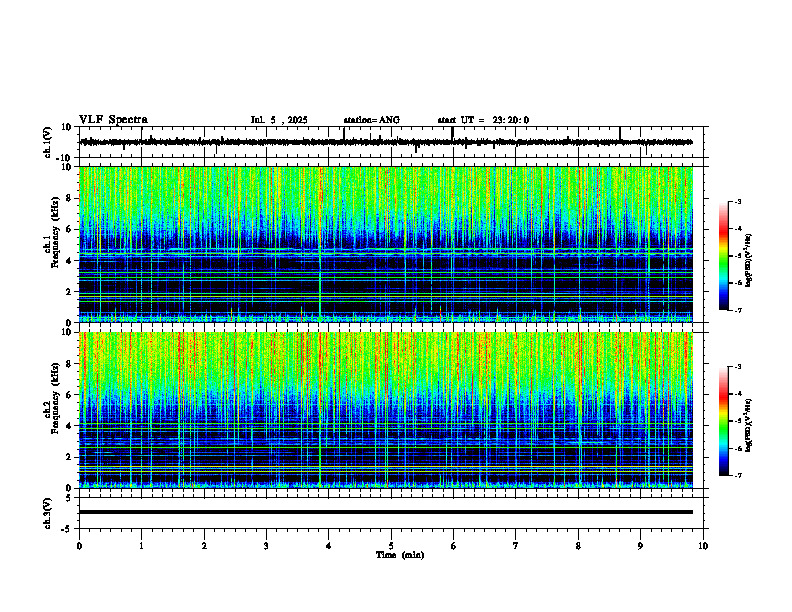Click time axis tick label "1"

tap(141, 546)
